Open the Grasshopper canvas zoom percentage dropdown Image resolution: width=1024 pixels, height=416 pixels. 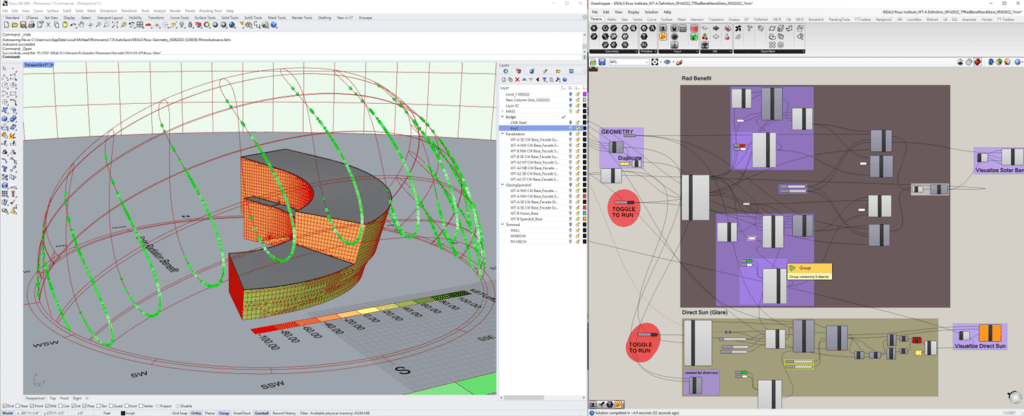click(647, 62)
